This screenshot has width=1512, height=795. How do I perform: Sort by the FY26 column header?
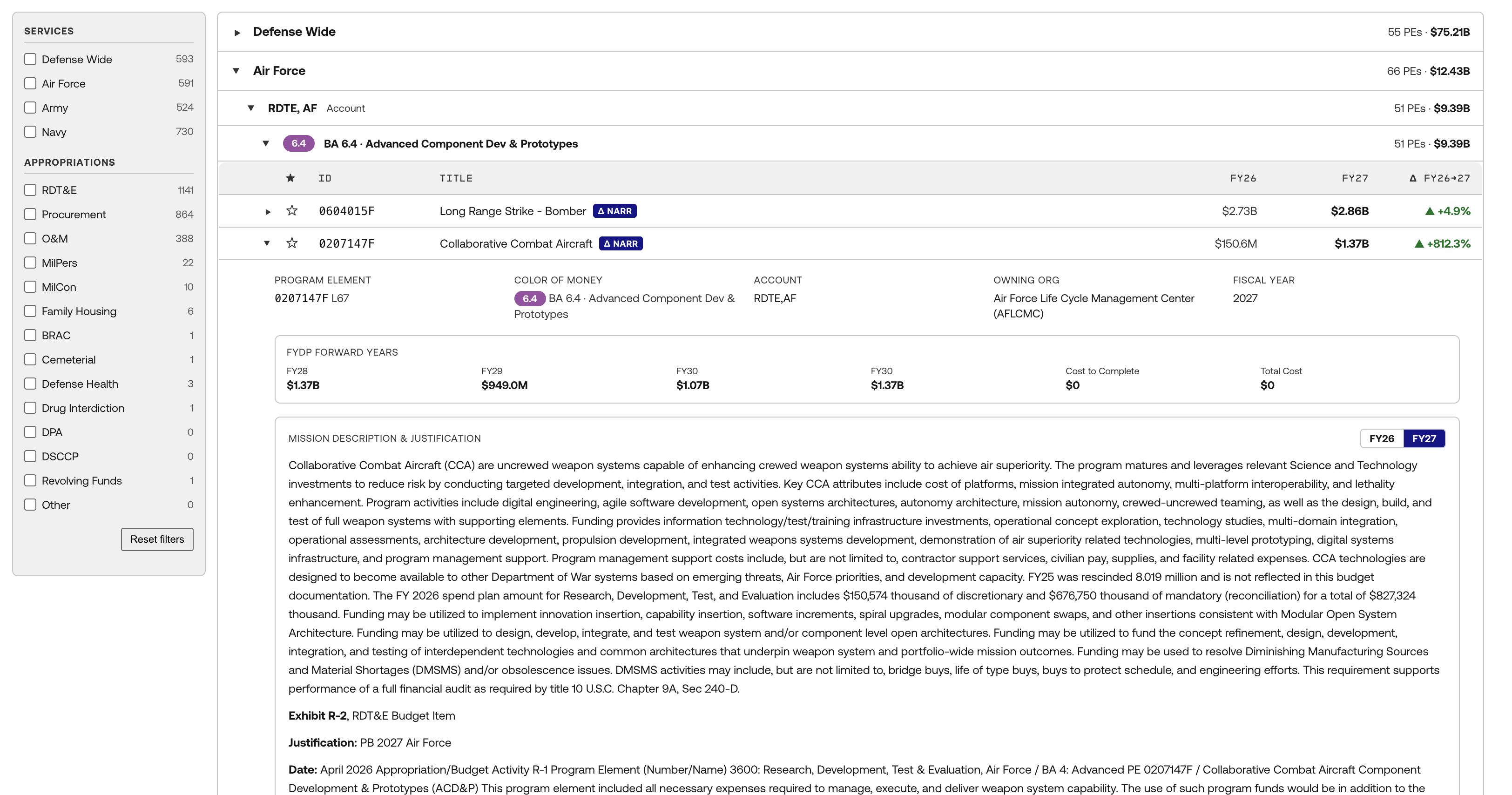pyautogui.click(x=1243, y=178)
